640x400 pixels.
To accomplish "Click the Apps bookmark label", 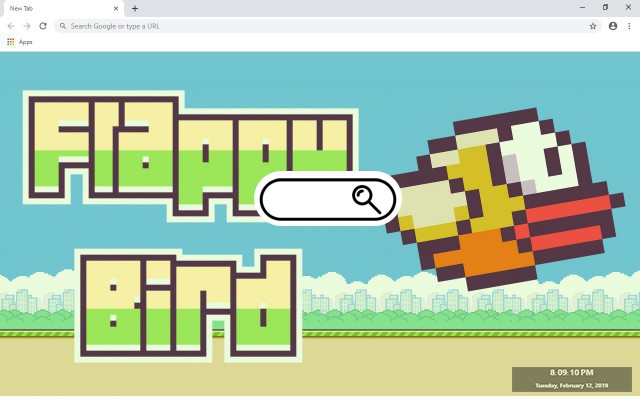I will click(x=25, y=42).
